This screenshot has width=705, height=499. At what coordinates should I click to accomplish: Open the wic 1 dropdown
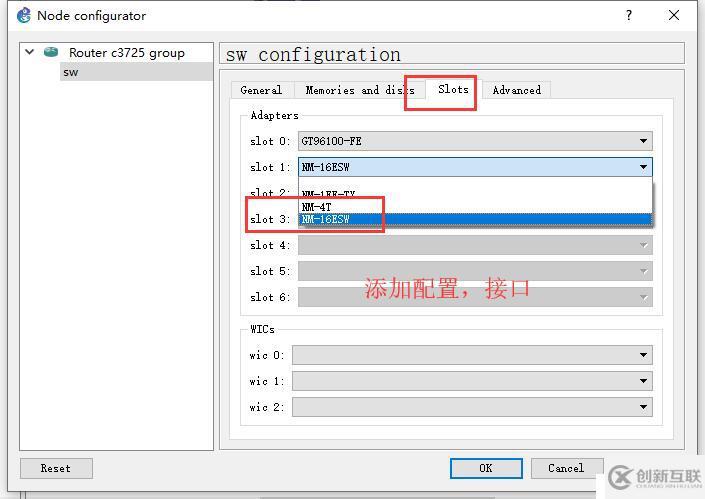[472, 381]
